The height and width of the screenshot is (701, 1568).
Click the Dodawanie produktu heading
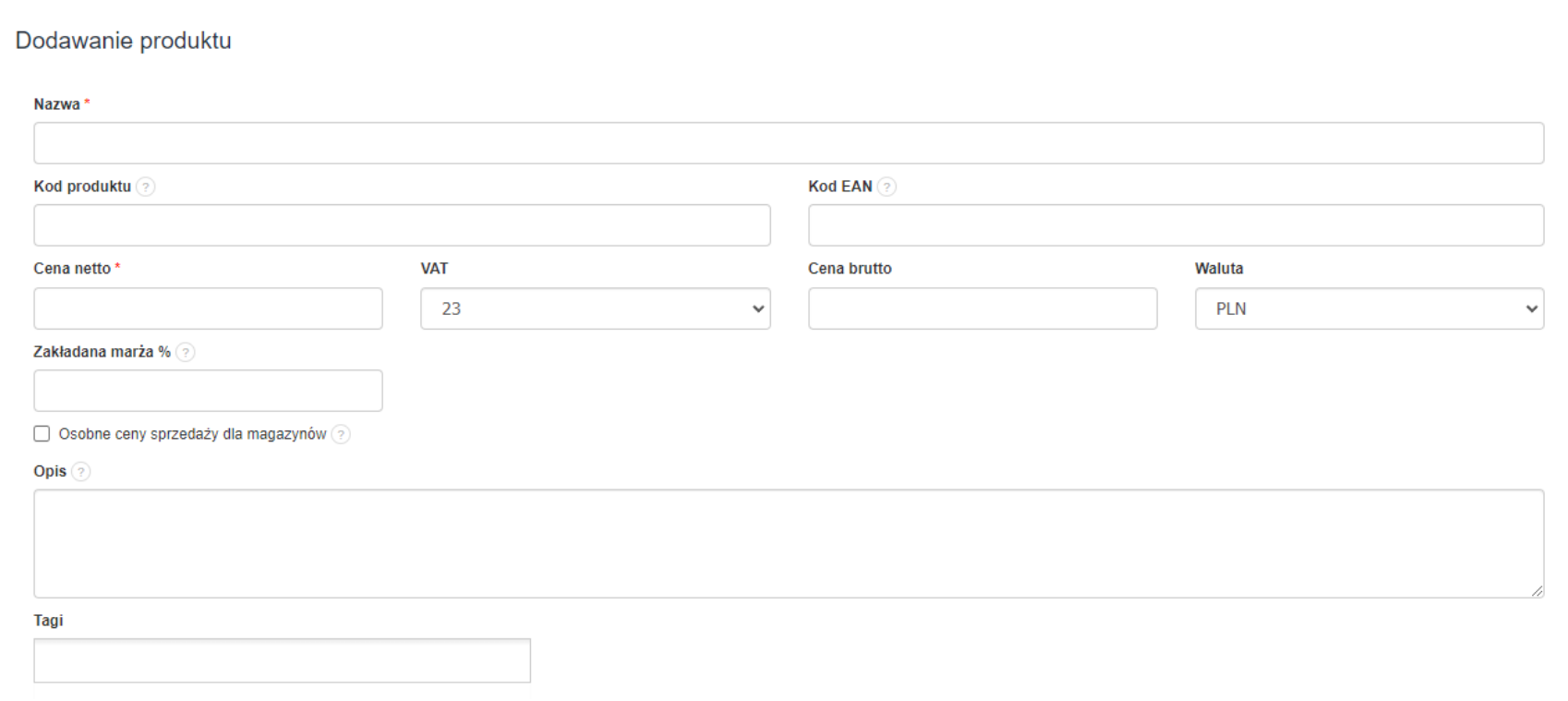click(123, 41)
